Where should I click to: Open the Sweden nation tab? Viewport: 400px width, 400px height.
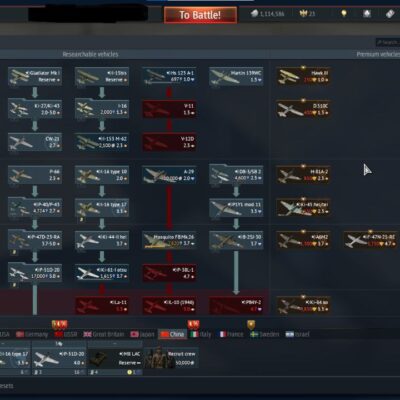click(x=264, y=334)
